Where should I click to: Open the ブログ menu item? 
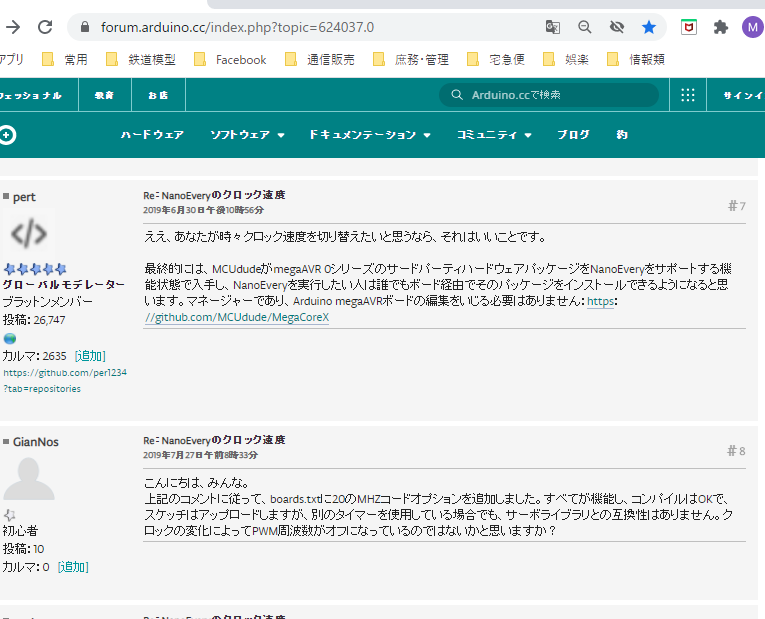tap(573, 135)
